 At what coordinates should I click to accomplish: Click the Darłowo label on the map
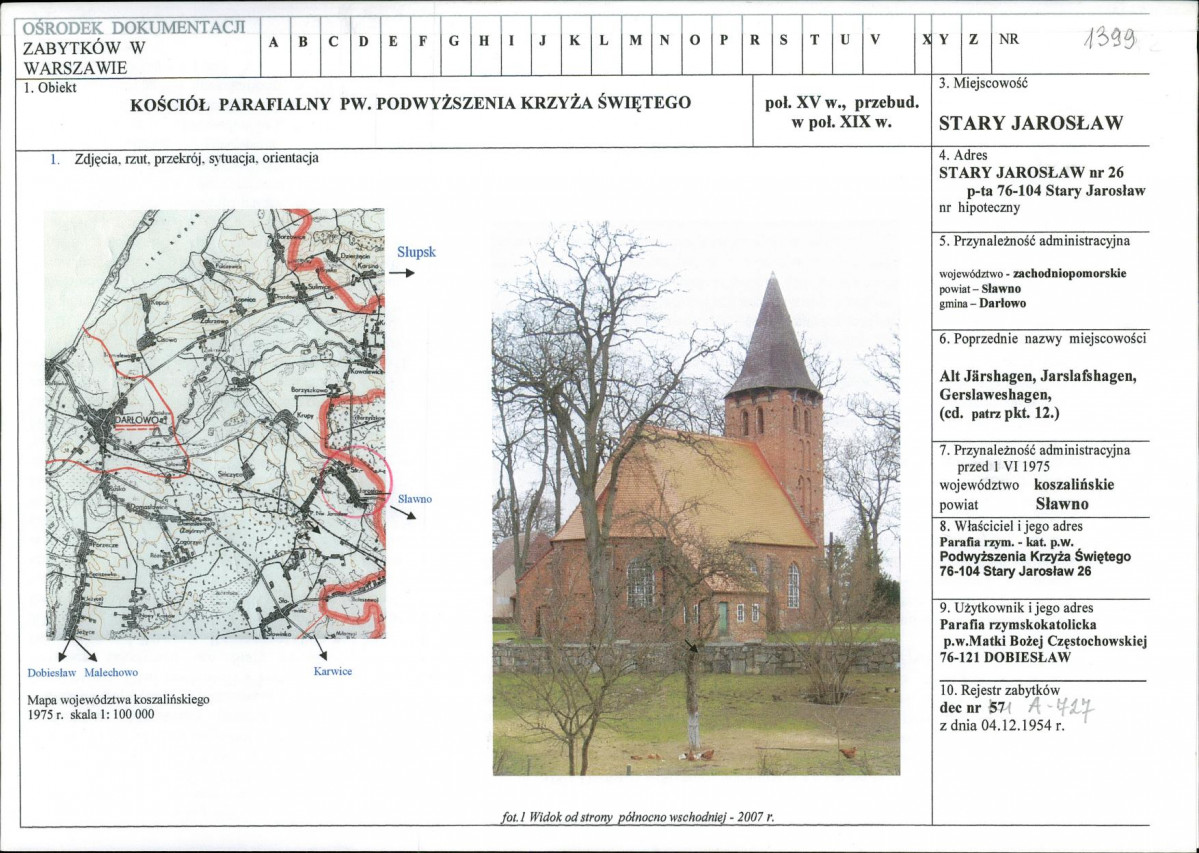138,421
